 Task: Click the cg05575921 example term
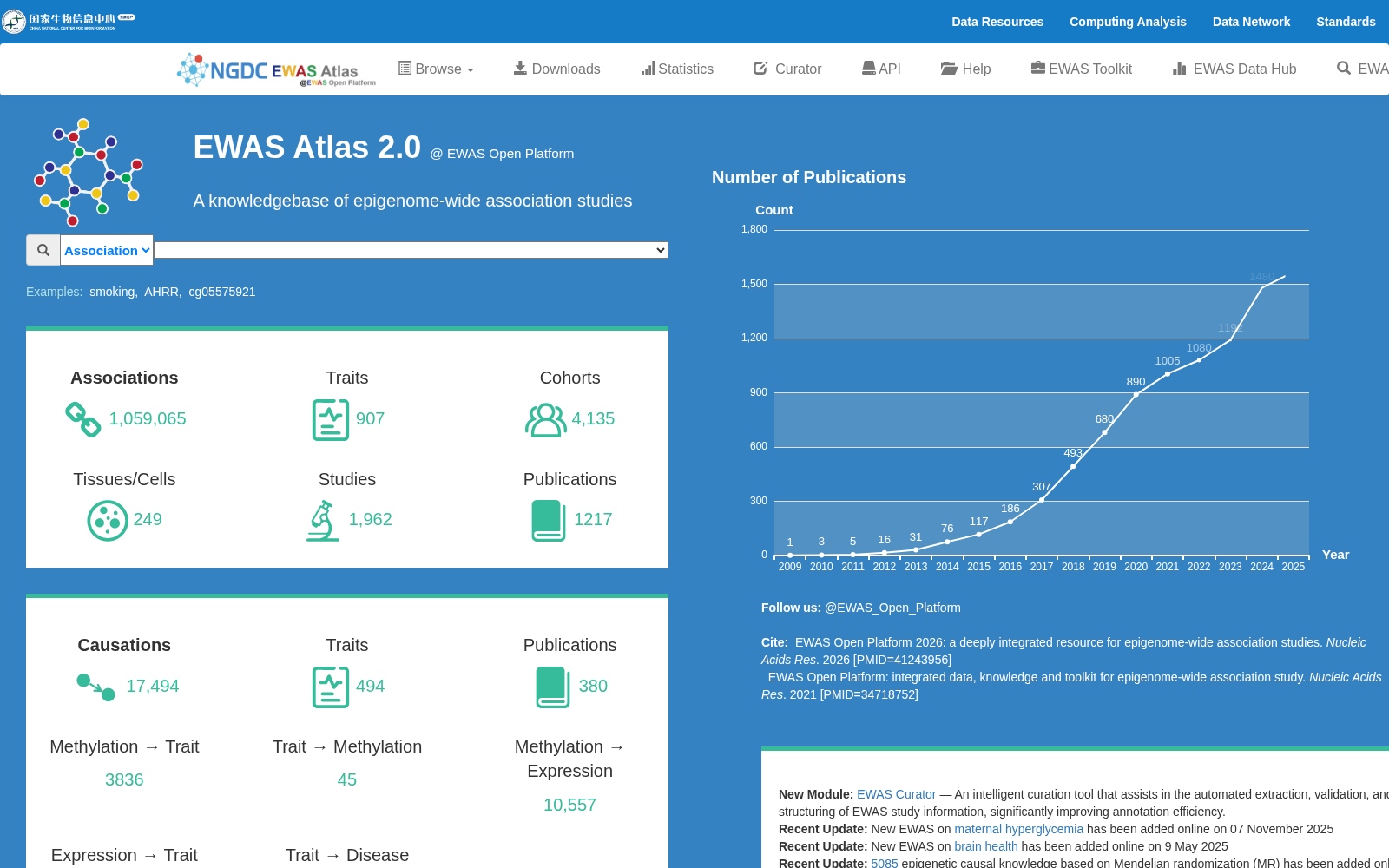[x=222, y=292]
